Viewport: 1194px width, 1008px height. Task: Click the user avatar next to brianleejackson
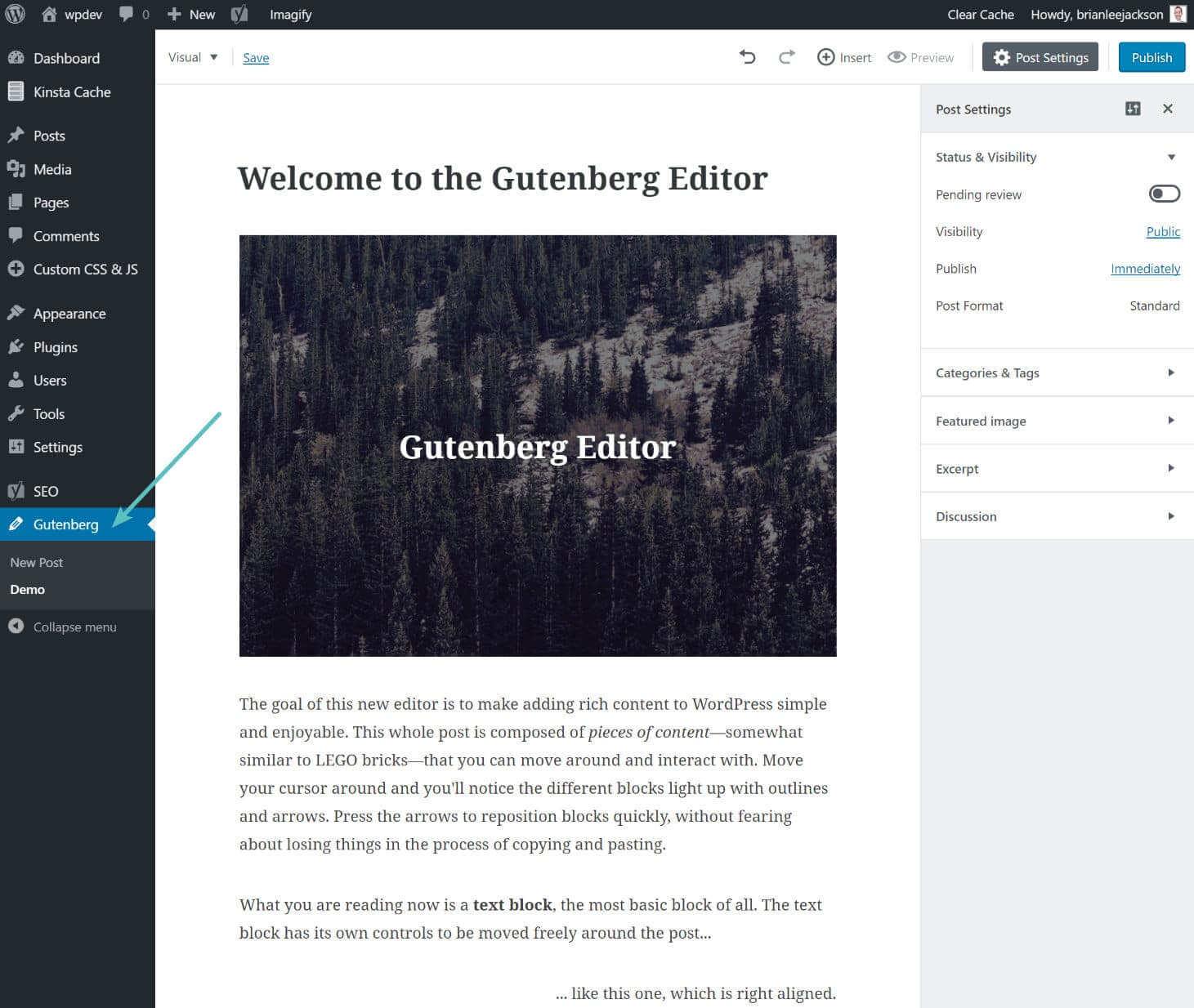pyautogui.click(x=1178, y=14)
